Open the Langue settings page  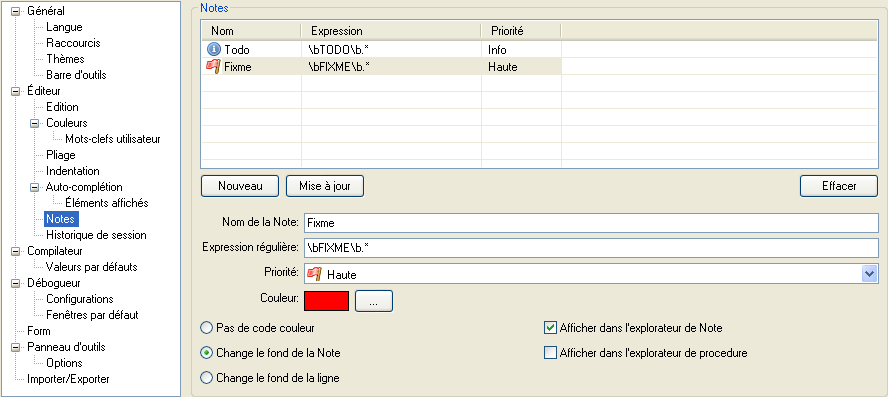pyautogui.click(x=65, y=27)
